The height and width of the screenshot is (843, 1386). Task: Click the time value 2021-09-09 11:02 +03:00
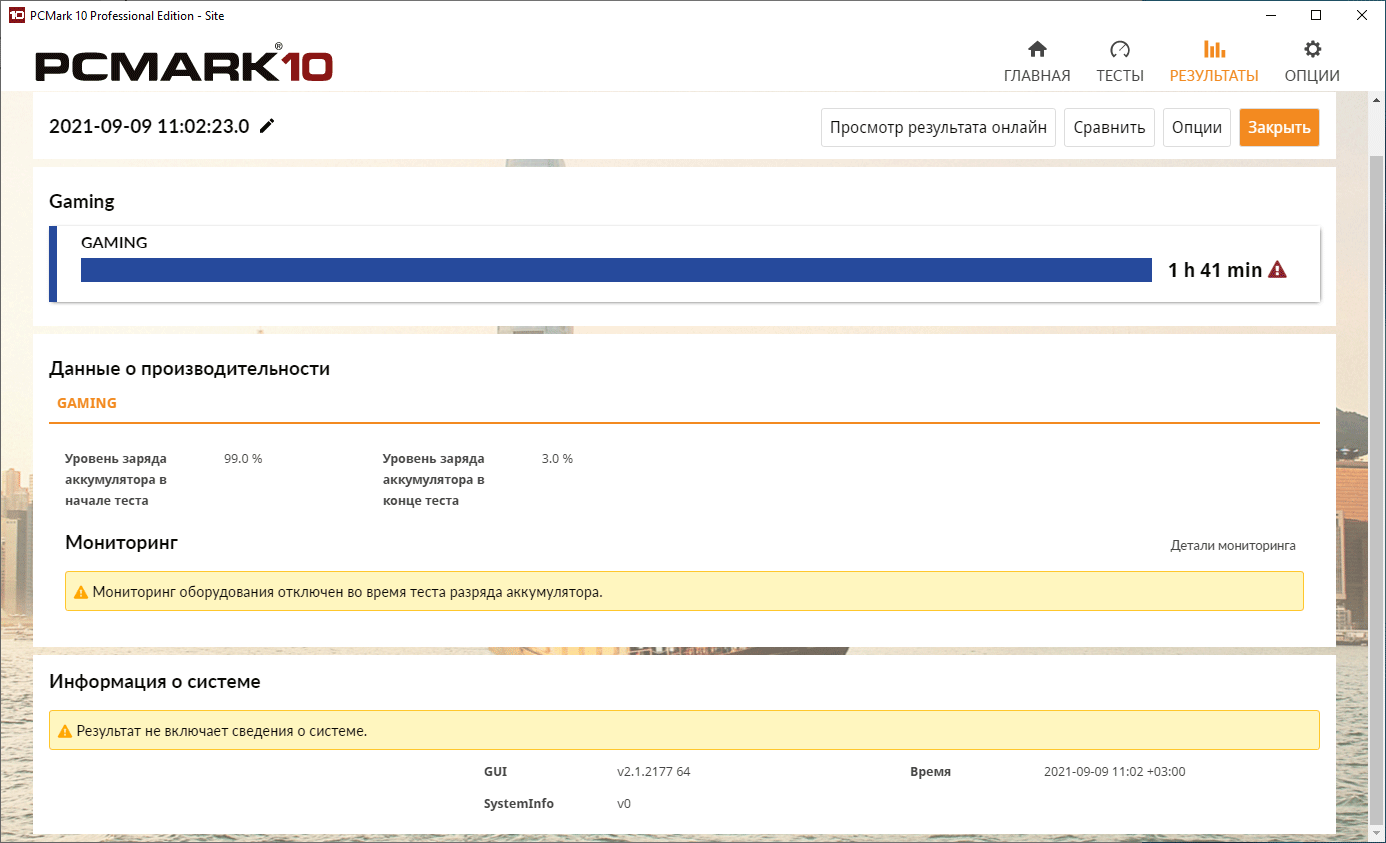pyautogui.click(x=1115, y=772)
